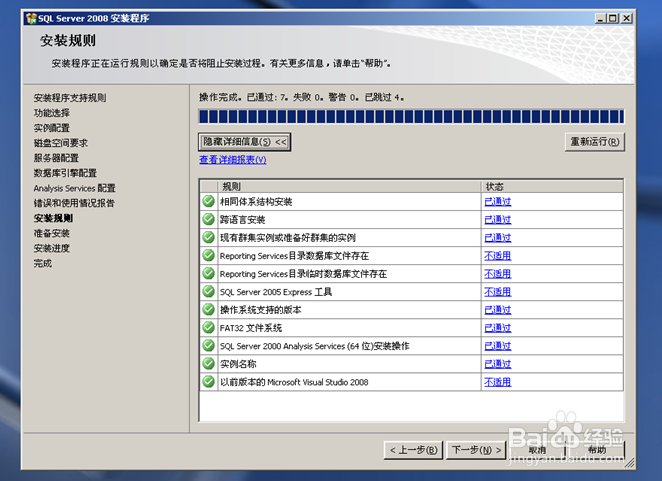Maximize the SQL Server 2008 setup window

[613, 18]
